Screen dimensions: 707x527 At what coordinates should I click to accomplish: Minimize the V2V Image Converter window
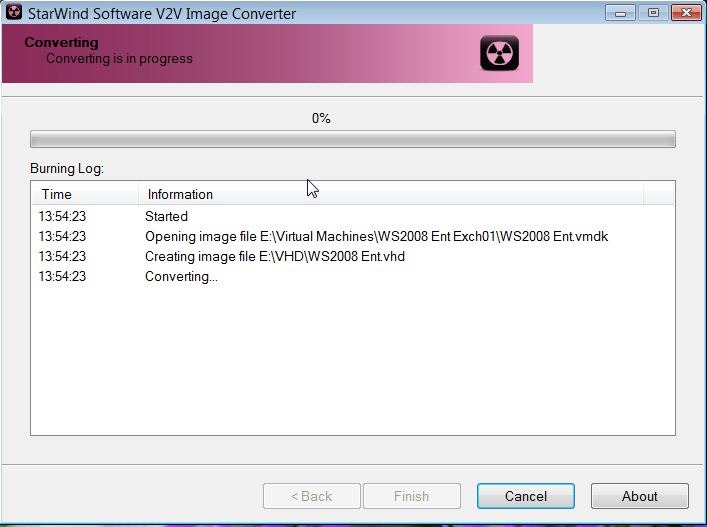pyautogui.click(x=620, y=13)
